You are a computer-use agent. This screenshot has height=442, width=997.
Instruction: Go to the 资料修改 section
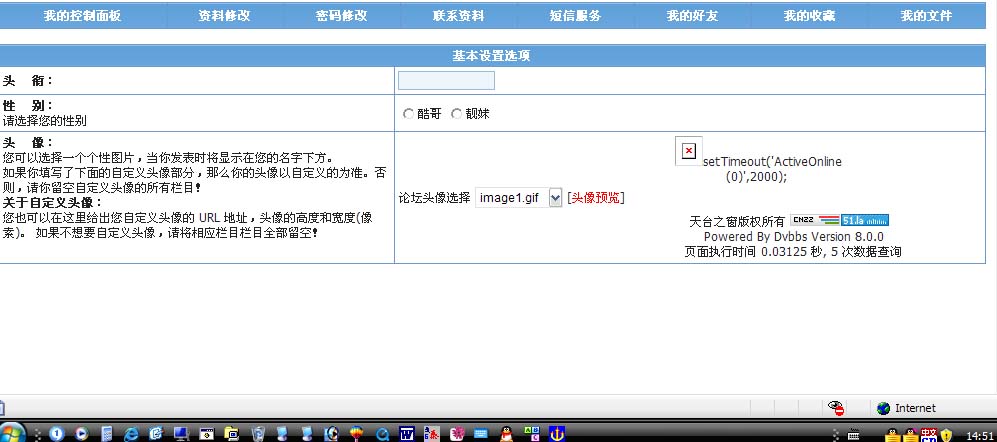coord(224,16)
